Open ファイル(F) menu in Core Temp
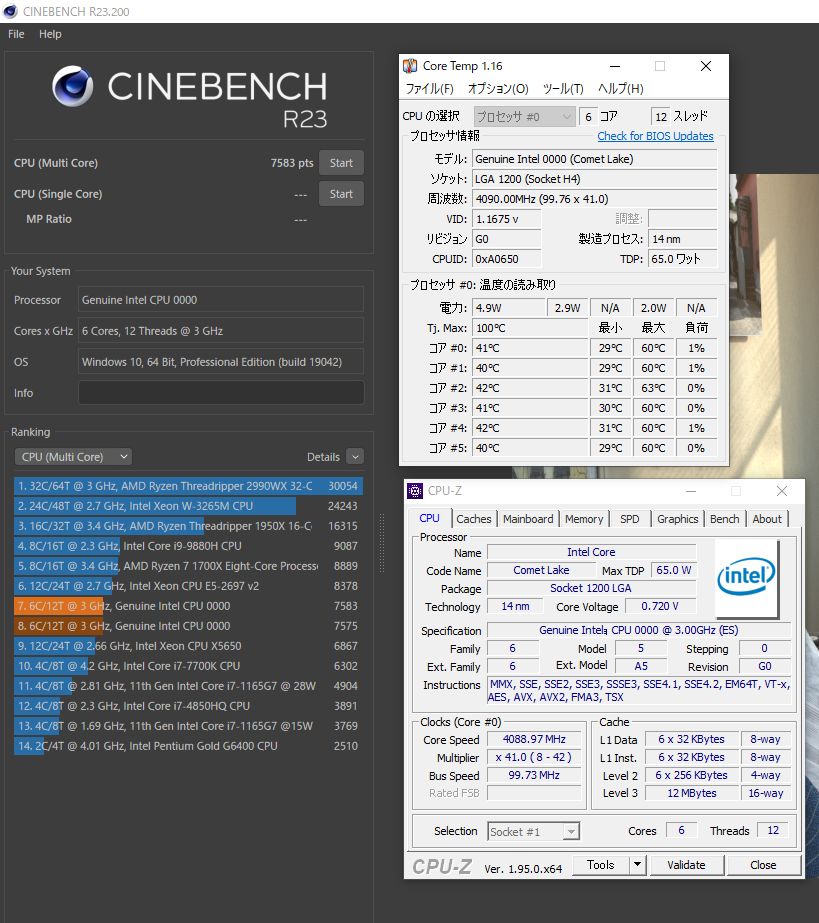The width and height of the screenshot is (819, 923). pos(430,88)
